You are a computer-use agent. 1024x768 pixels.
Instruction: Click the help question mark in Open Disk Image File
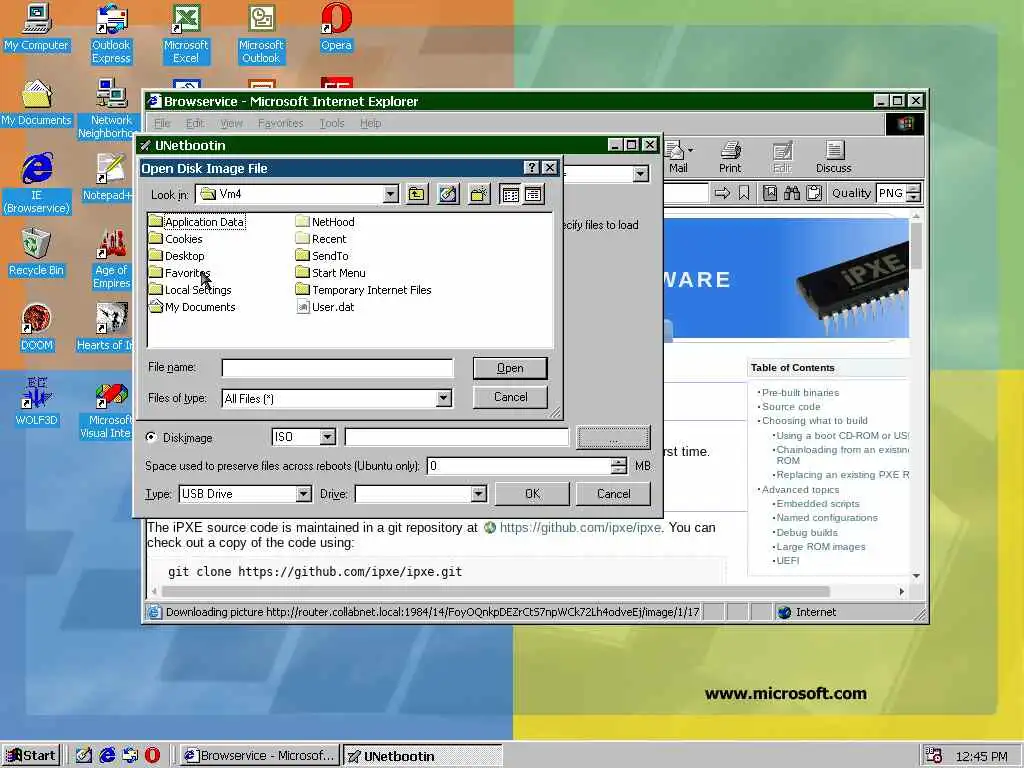click(532, 168)
